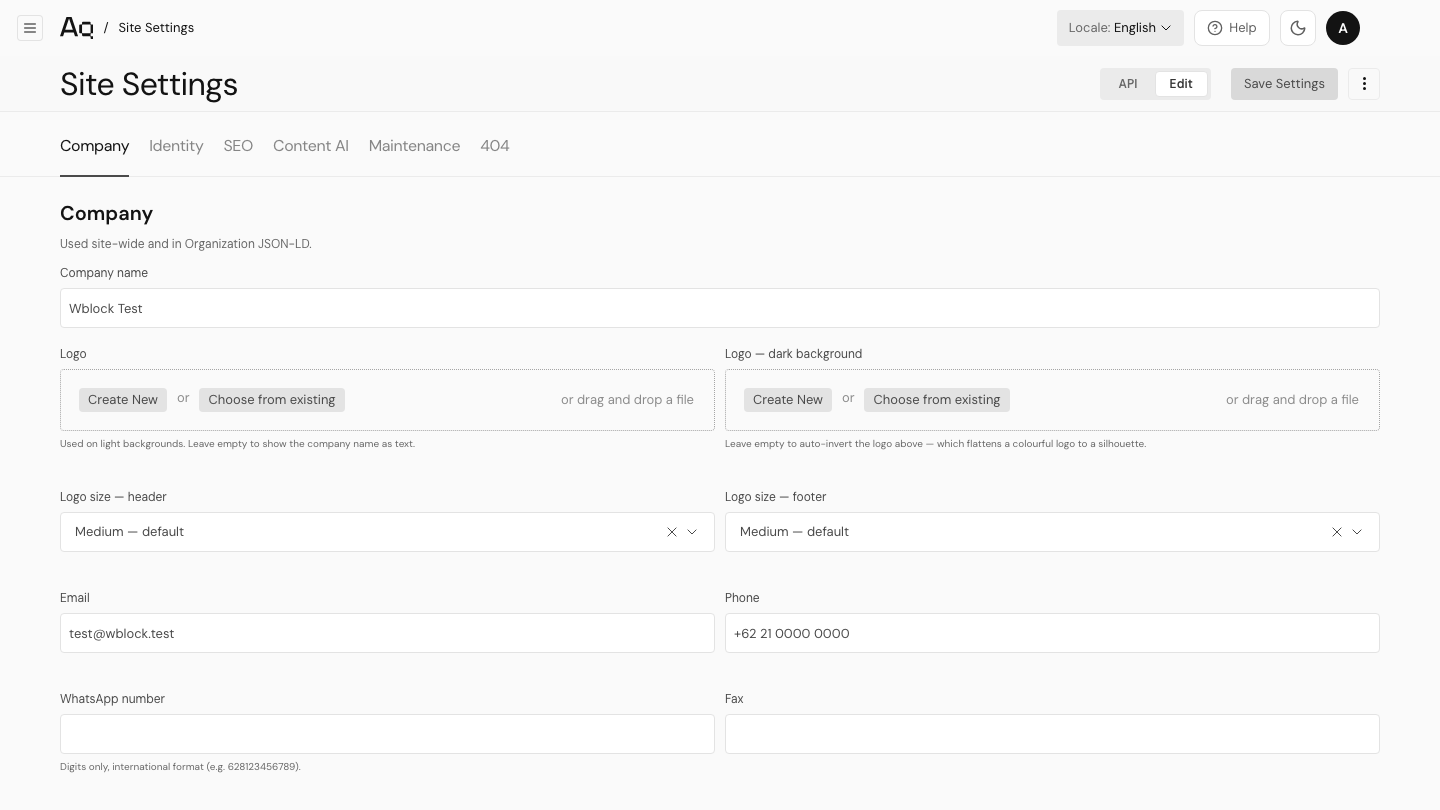Select the Company tab
This screenshot has height=810, width=1440.
pyautogui.click(x=94, y=146)
